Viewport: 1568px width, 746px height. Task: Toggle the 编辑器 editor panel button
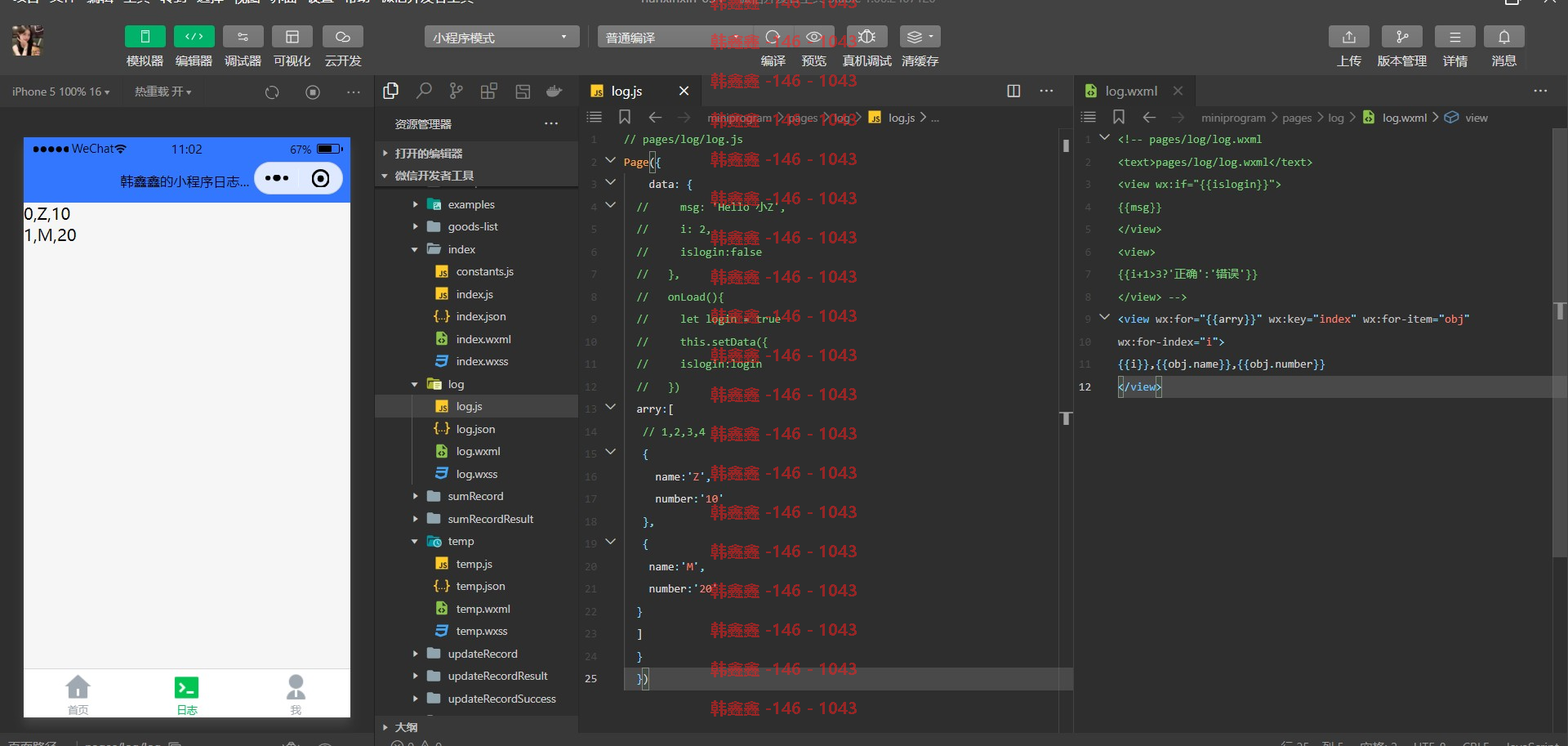click(x=194, y=37)
